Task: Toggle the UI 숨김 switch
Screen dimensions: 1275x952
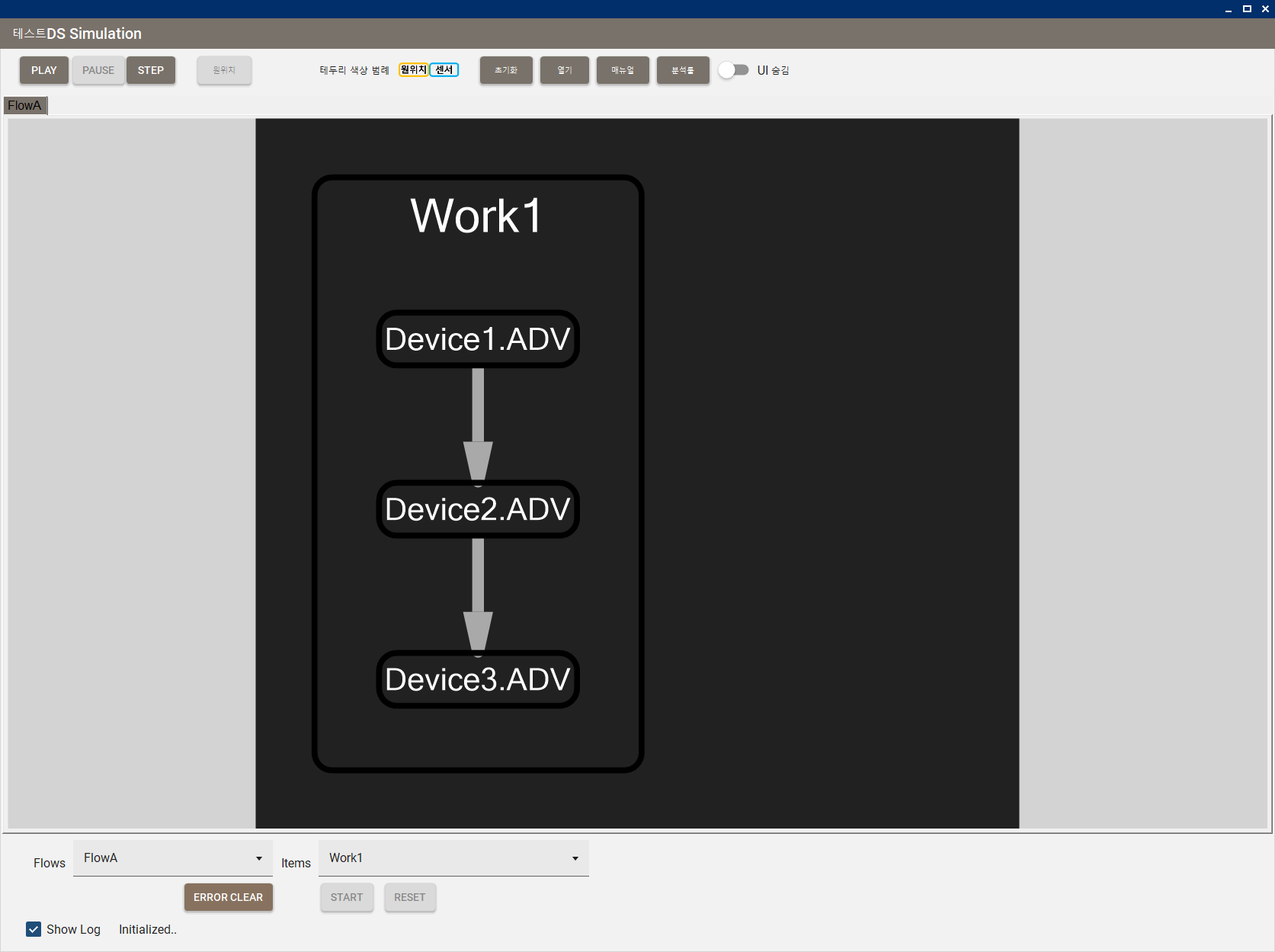Action: coord(733,70)
